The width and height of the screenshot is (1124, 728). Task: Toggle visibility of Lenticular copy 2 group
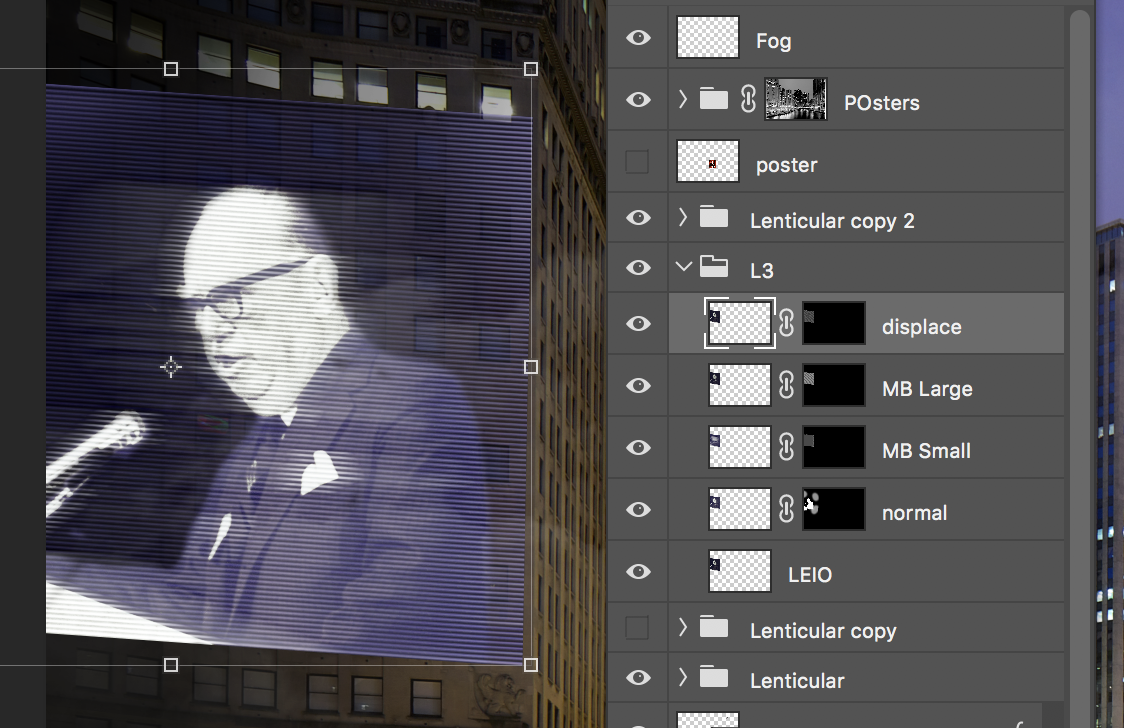(x=638, y=217)
